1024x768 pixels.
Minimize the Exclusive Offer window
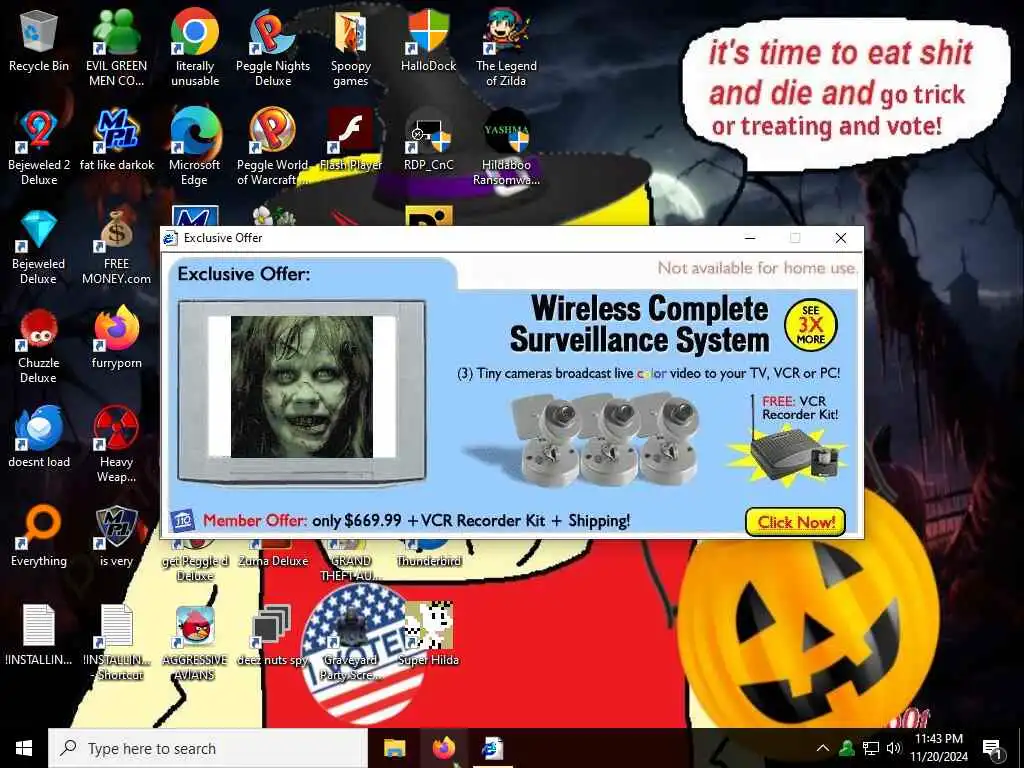750,238
